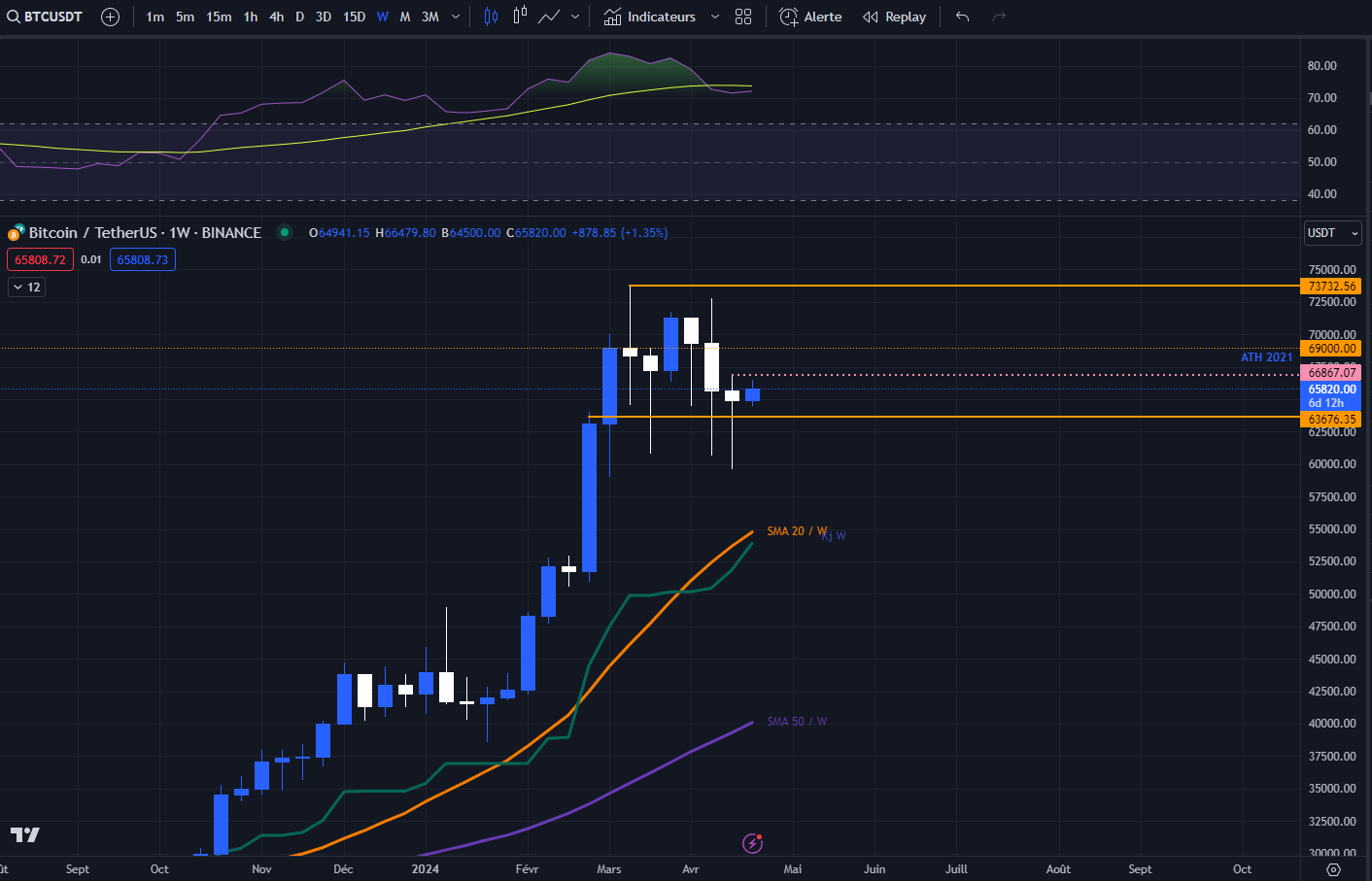Expand the chart type chevron dropdown
Screen dimensions: 1372x881
[x=574, y=16]
